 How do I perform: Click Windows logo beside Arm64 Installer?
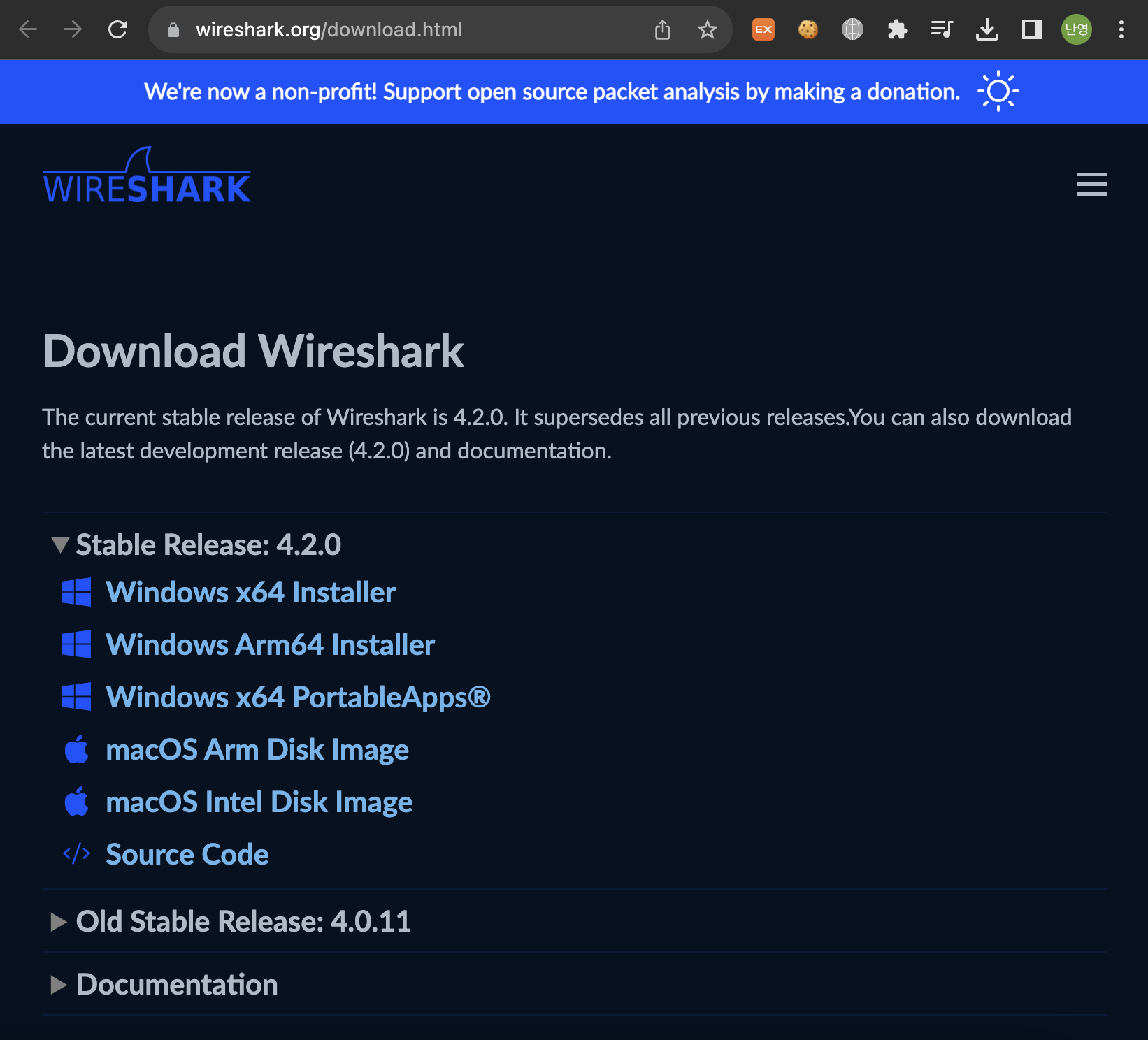(x=76, y=644)
